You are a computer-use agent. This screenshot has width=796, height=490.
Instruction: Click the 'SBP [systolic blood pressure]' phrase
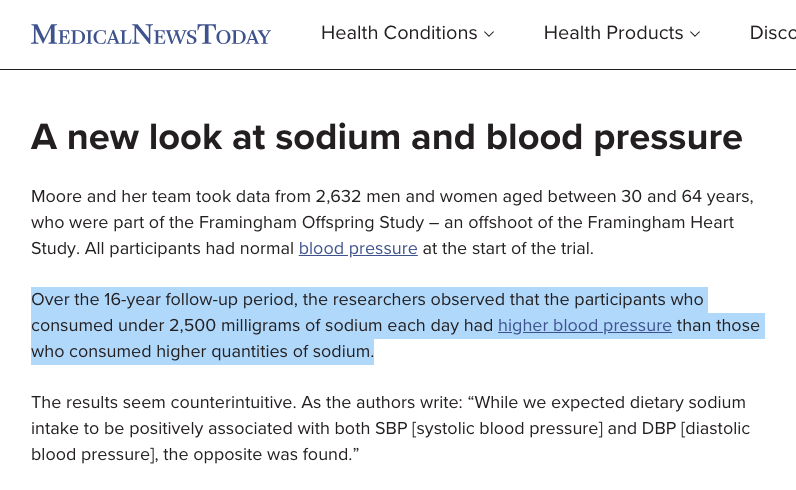(x=489, y=428)
